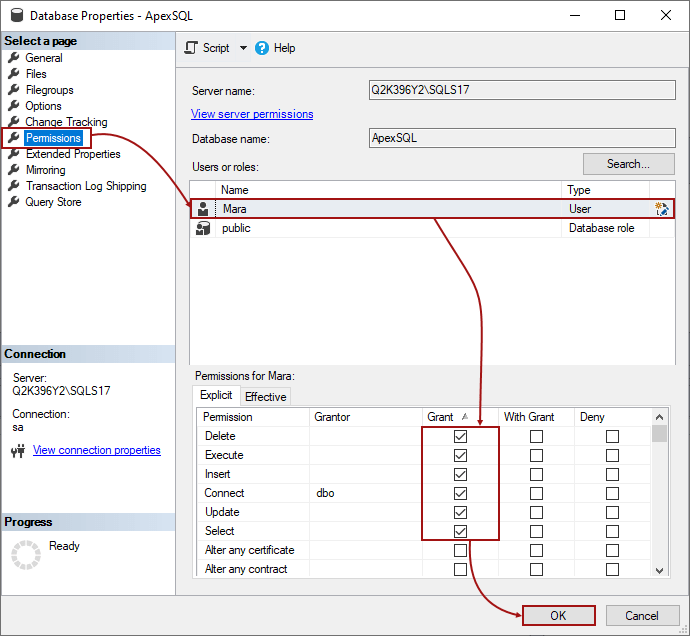Open the Change Tracking page
The height and width of the screenshot is (636, 690).
(66, 121)
